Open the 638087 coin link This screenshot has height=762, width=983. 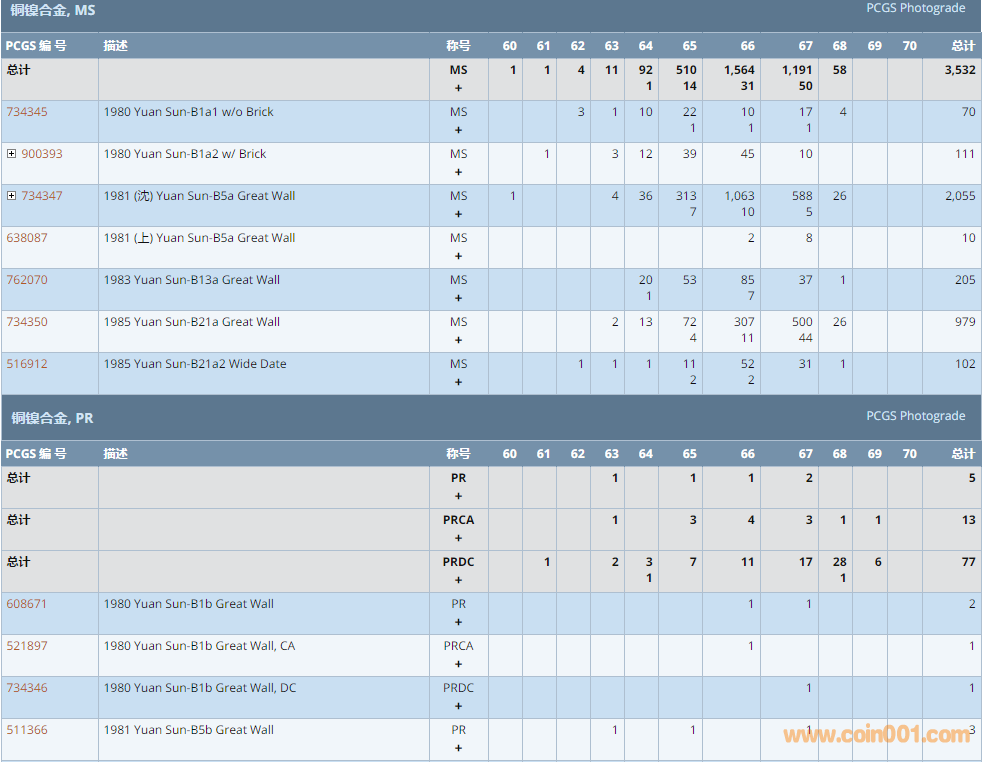coord(27,238)
